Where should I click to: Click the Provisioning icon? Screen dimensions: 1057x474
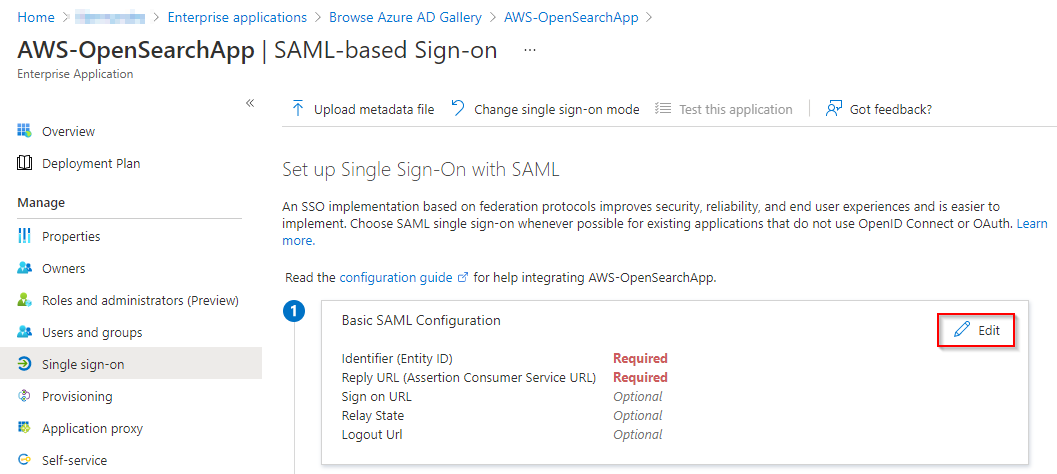coord(25,396)
